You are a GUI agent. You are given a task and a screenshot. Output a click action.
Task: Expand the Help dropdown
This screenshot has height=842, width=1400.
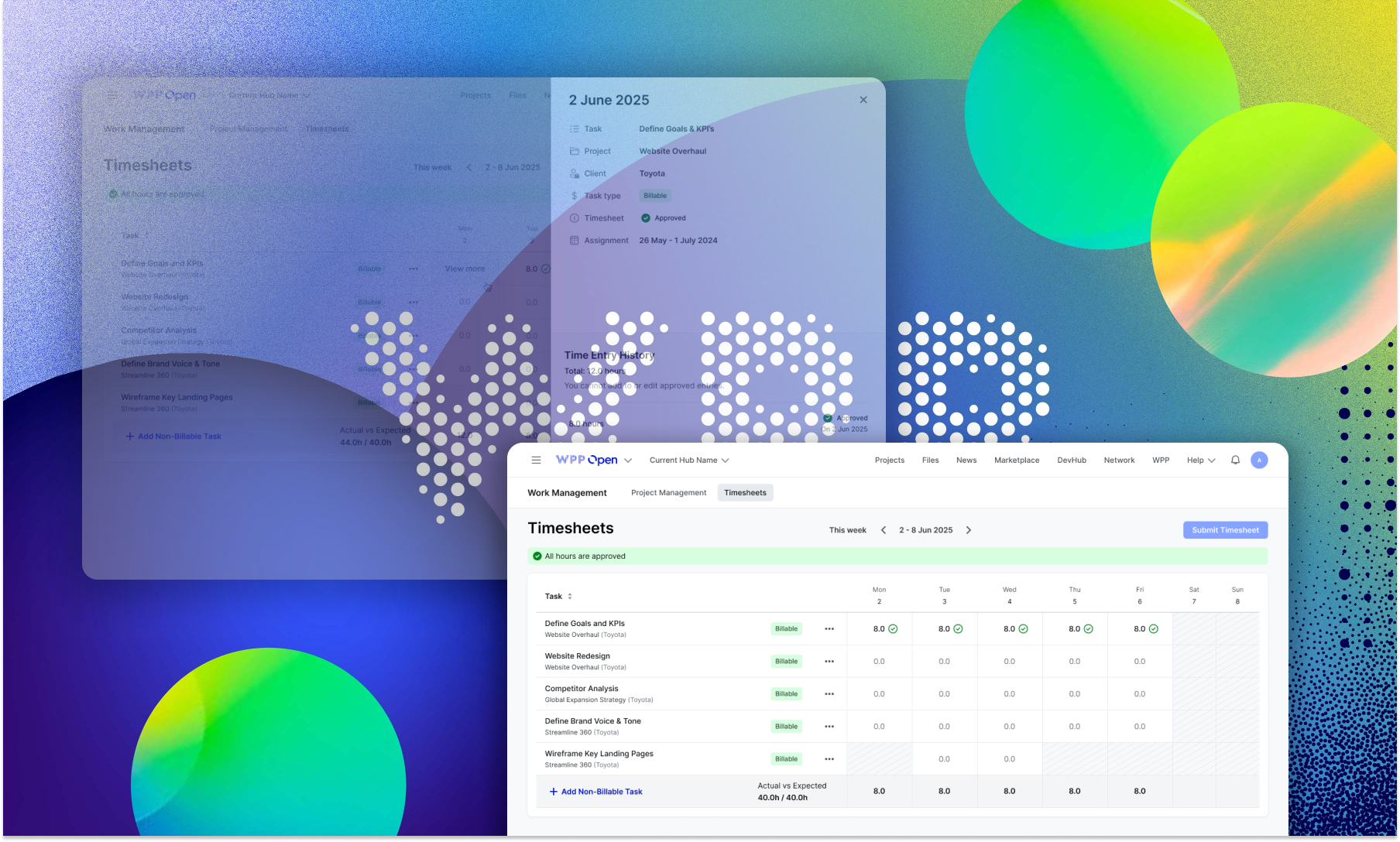[1201, 460]
